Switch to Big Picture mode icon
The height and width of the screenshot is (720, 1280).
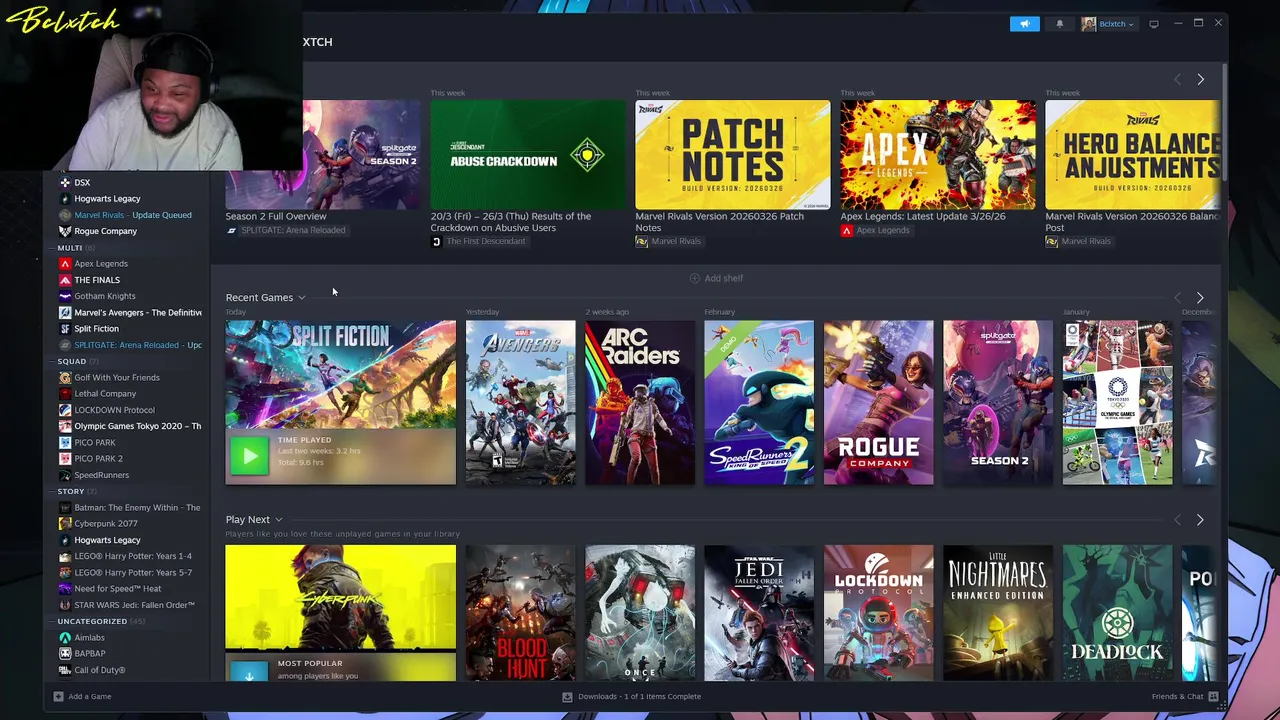(1154, 24)
